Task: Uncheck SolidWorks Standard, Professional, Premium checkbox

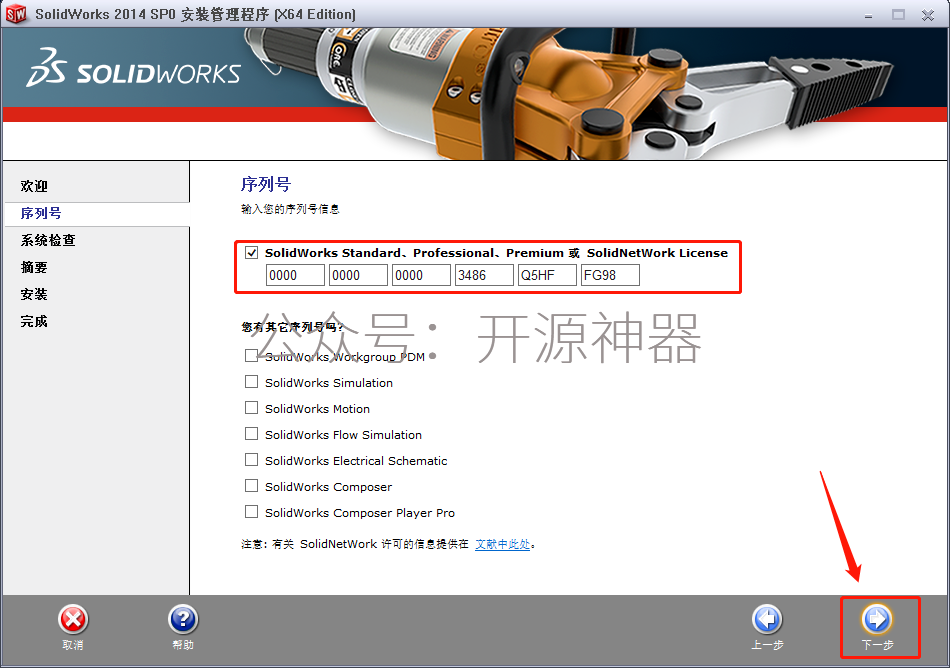Action: click(251, 253)
